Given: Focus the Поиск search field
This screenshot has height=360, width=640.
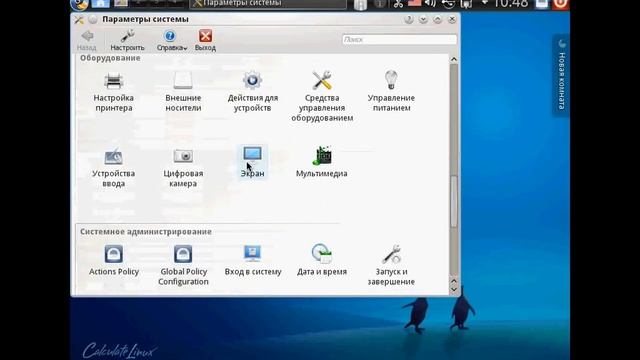Looking at the screenshot, I should (399, 40).
